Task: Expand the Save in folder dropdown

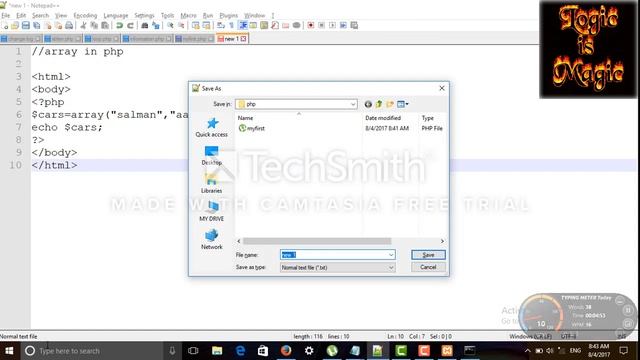Action: coord(353,104)
